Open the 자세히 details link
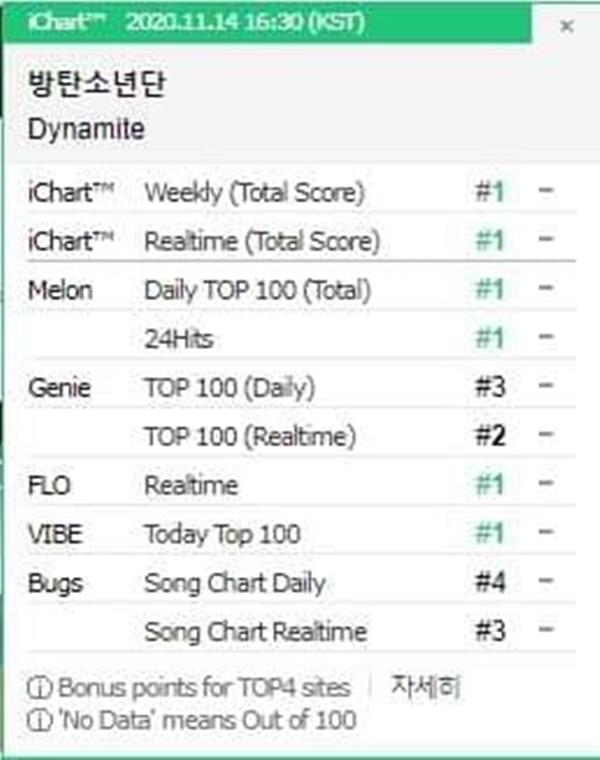This screenshot has height=760, width=600. point(425,687)
